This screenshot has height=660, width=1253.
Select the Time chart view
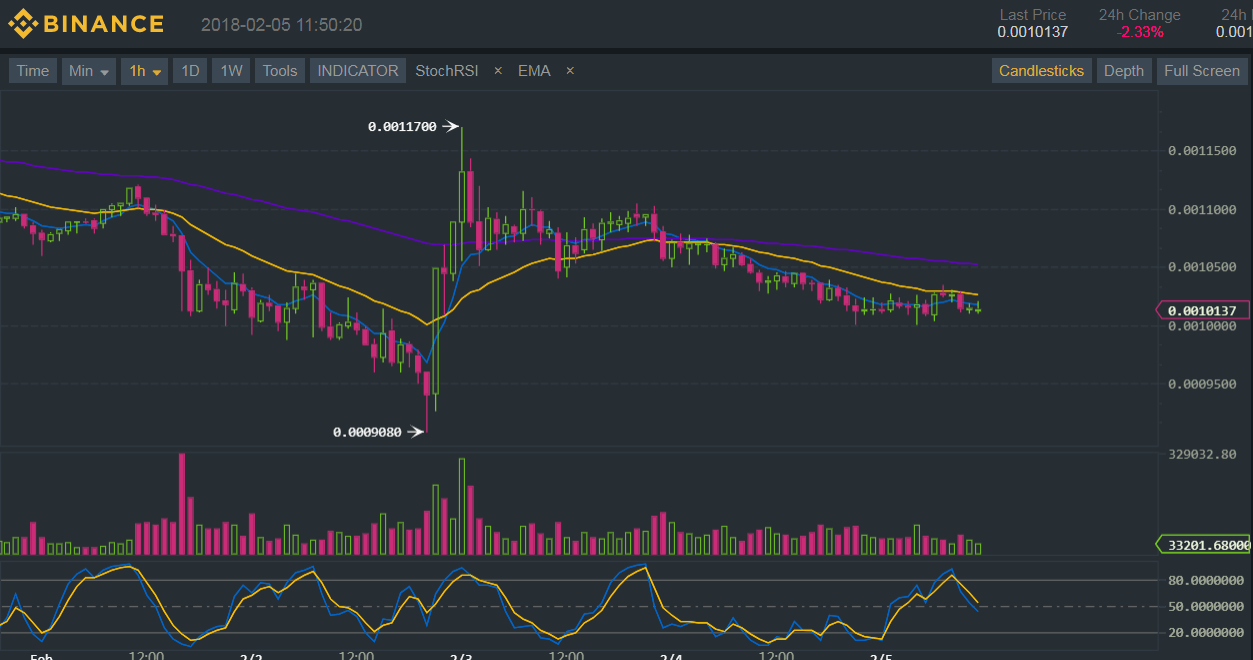[32, 71]
